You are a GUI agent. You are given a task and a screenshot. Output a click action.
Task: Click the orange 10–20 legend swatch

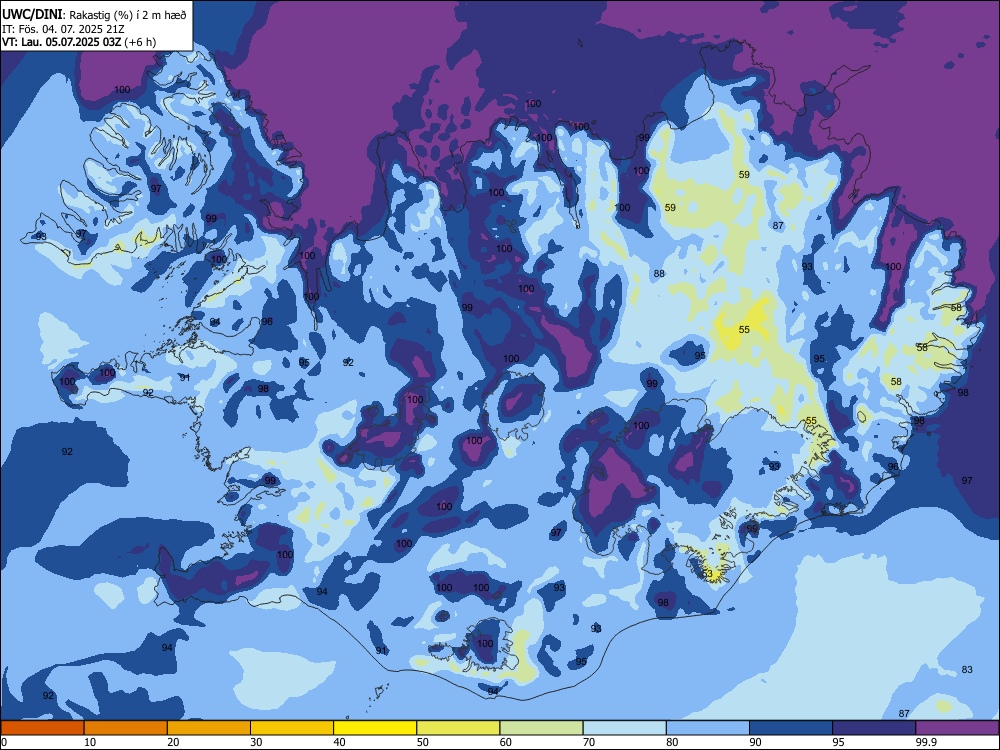[x=126, y=728]
